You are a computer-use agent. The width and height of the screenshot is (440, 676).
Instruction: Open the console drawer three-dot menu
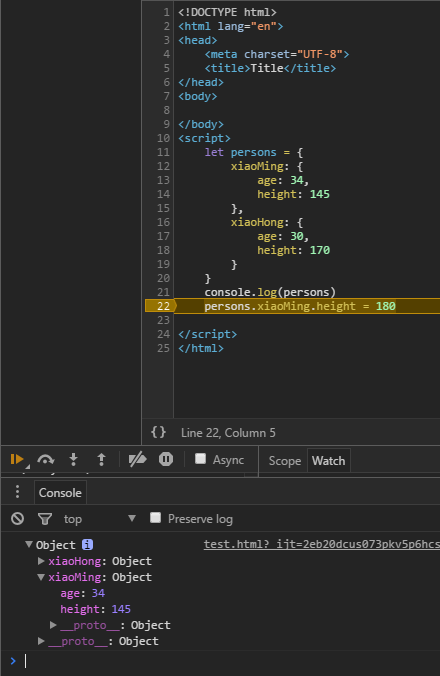coord(17,492)
